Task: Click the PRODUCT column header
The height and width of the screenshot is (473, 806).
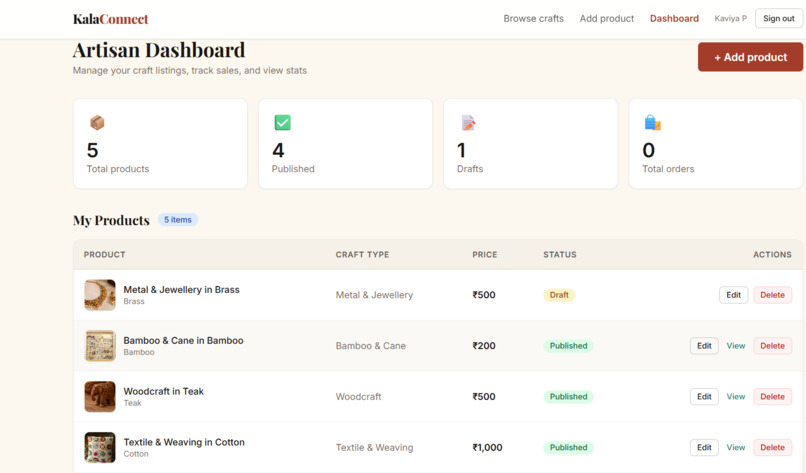Action: point(104,254)
